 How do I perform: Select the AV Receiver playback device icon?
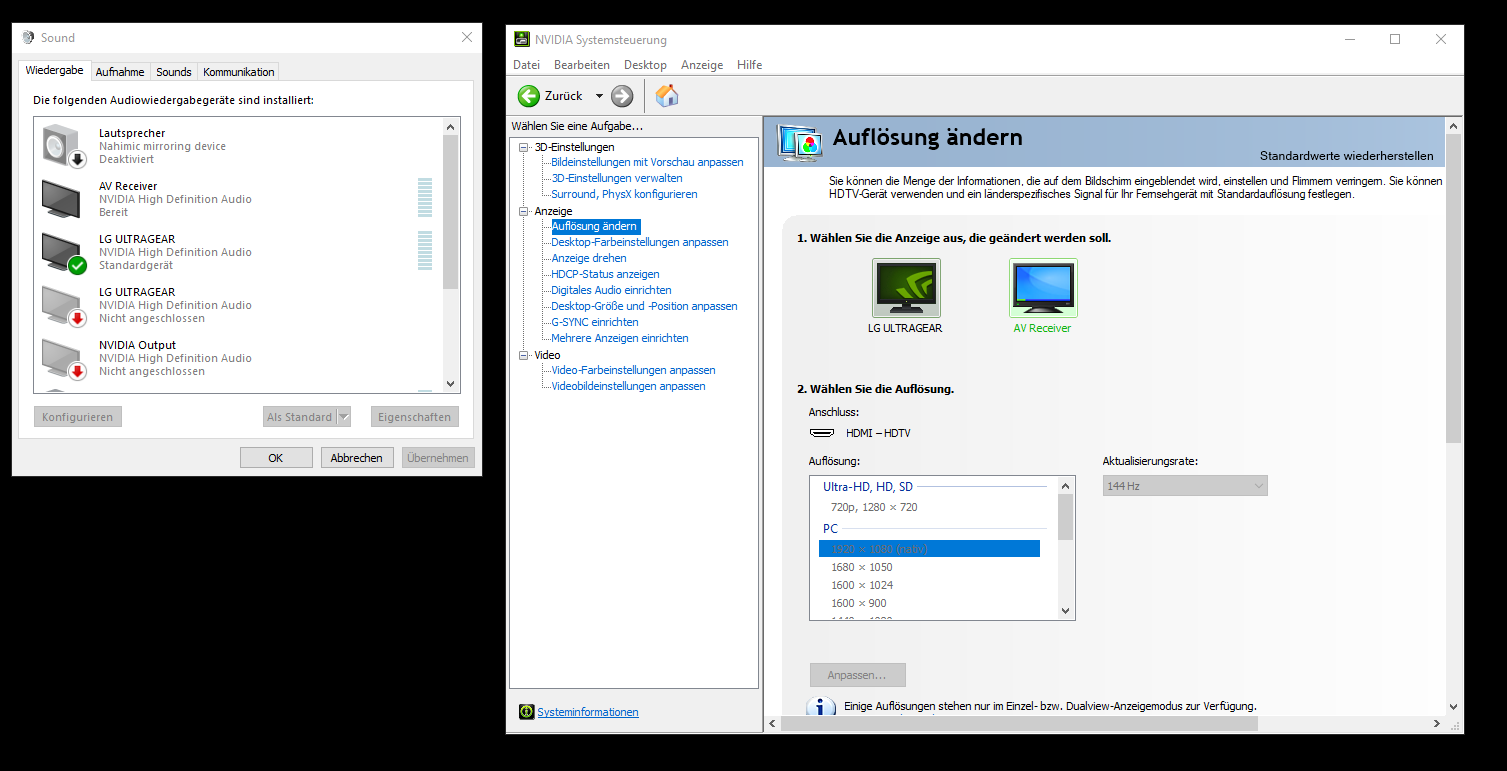63,199
